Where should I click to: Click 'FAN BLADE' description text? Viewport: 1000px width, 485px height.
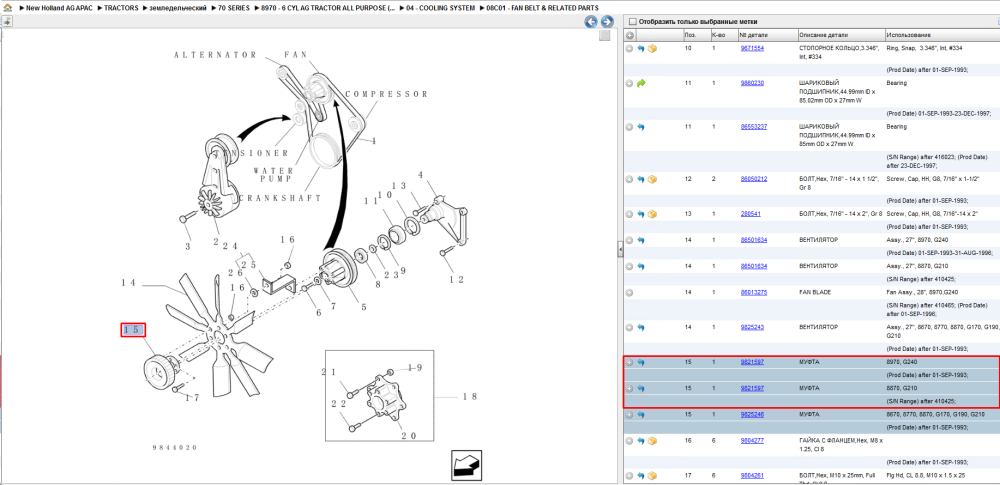click(x=814, y=292)
